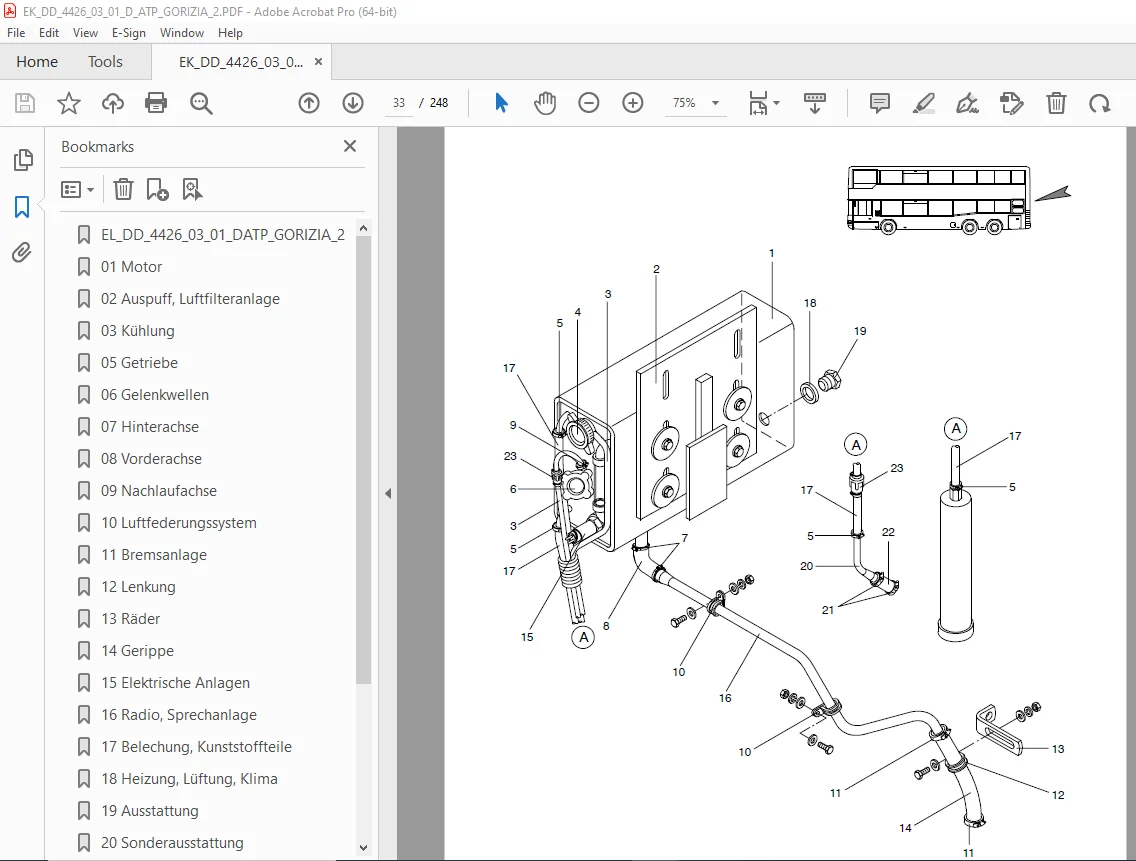
Task: Collapse the navigation pane arrow
Action: 388,493
